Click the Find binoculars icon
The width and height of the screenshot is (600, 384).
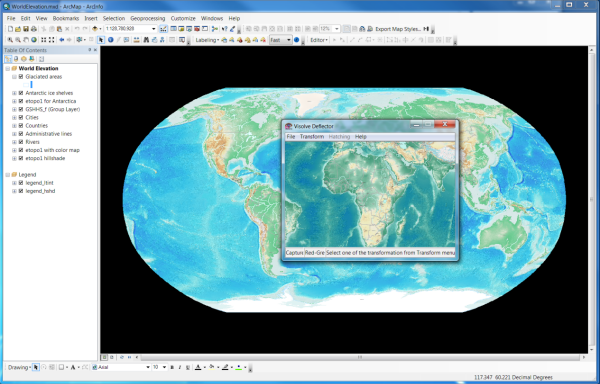pos(146,40)
